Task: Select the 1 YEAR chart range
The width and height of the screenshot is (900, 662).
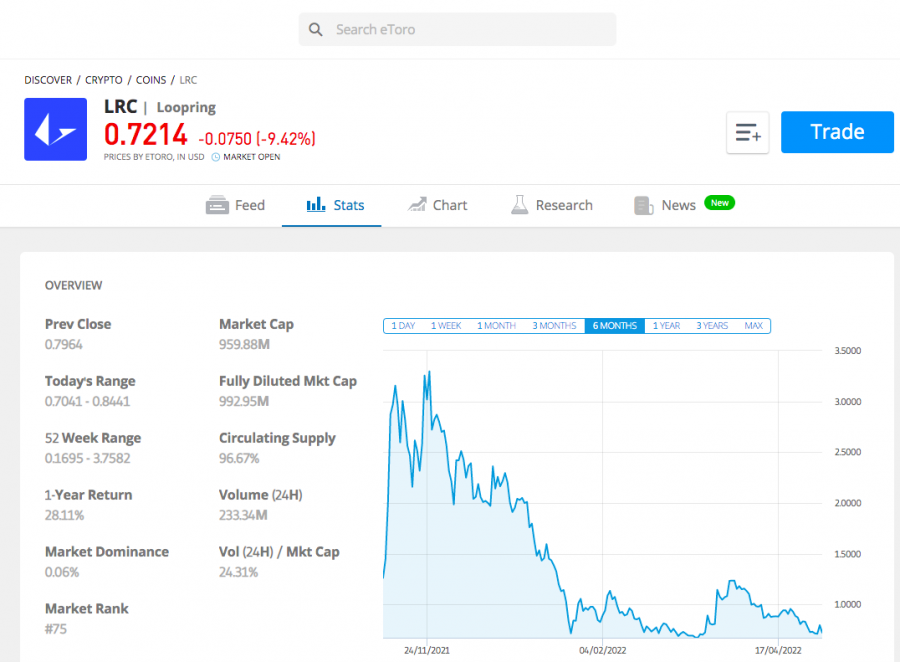Action: pyautogui.click(x=666, y=326)
